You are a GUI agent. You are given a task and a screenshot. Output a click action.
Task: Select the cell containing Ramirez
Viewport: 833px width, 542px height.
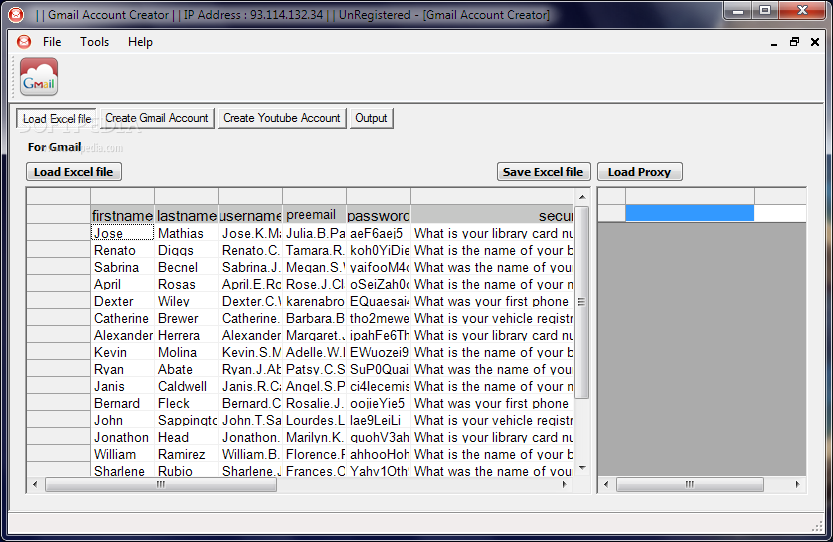(x=186, y=454)
